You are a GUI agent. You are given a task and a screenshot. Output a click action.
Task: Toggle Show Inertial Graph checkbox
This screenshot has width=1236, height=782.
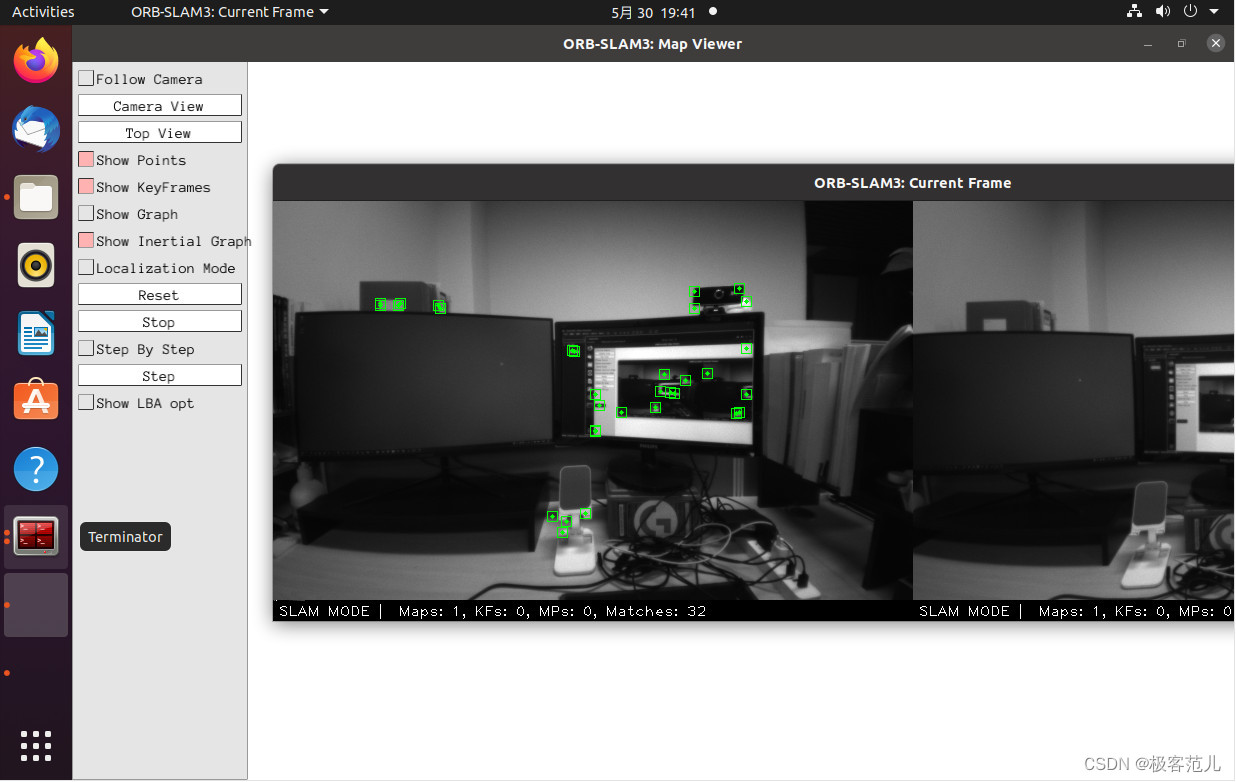(86, 240)
